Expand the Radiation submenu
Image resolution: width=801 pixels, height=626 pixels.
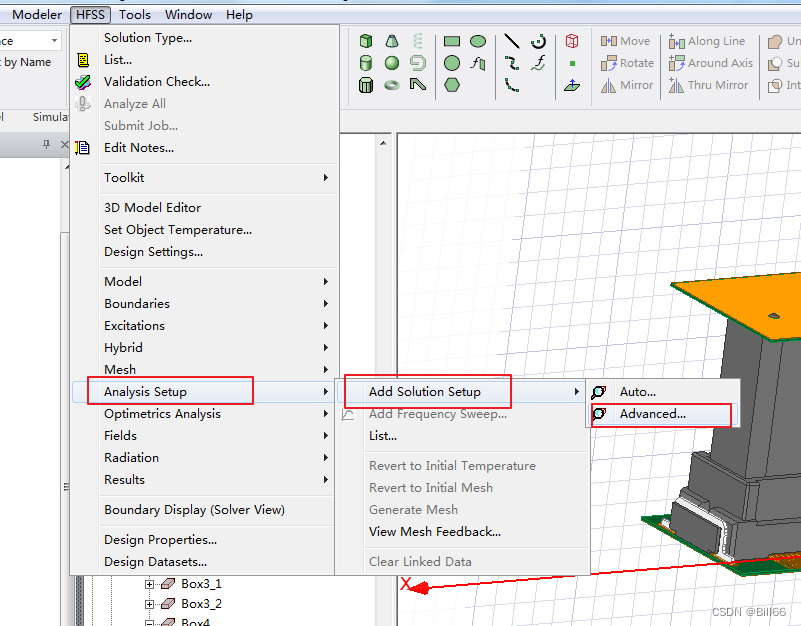tap(205, 457)
